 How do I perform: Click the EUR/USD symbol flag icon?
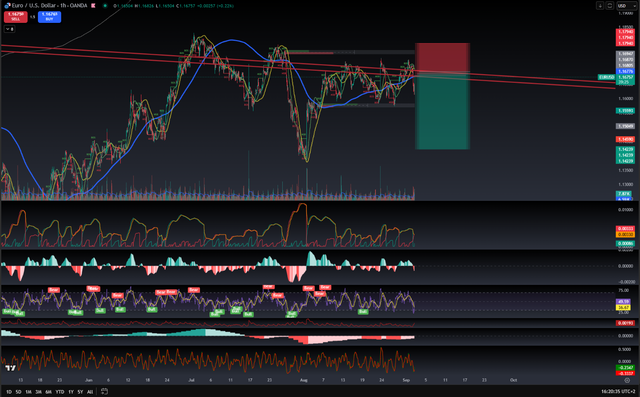tap(7, 6)
